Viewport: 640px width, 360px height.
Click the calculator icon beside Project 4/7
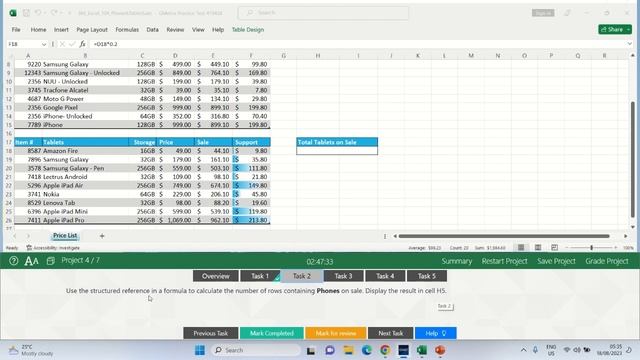click(51, 260)
